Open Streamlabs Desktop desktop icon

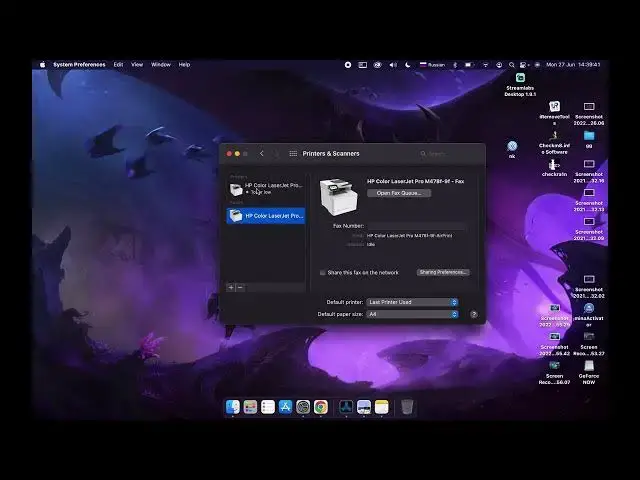520,84
